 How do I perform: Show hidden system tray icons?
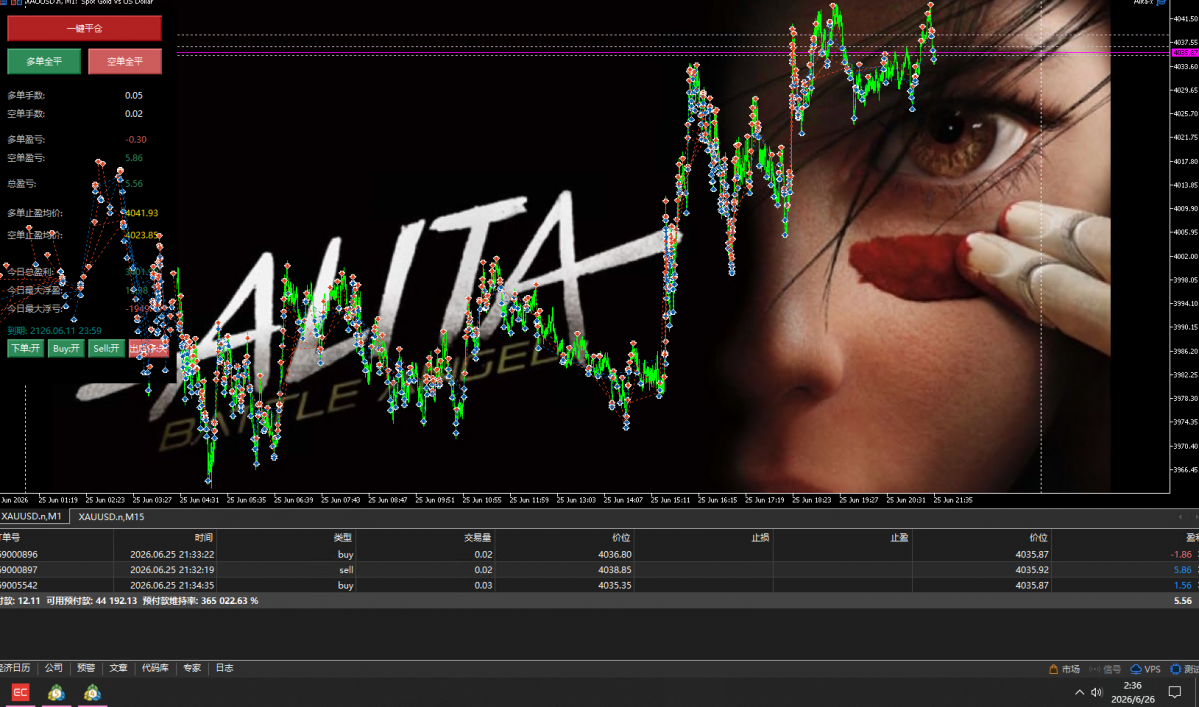coord(1079,692)
